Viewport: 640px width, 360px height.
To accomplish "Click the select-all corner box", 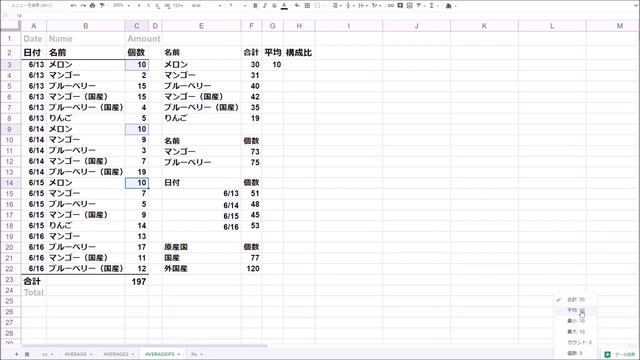I will (x=10, y=26).
